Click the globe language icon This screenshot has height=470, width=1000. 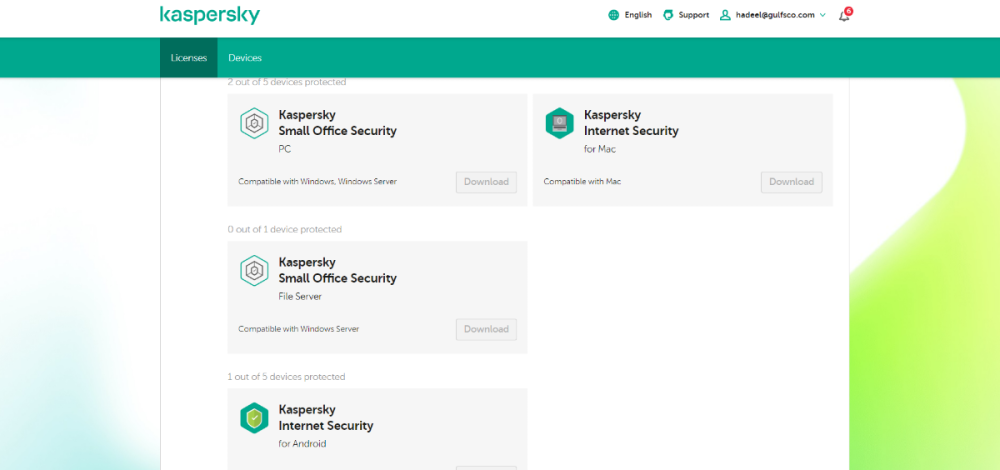tap(614, 15)
